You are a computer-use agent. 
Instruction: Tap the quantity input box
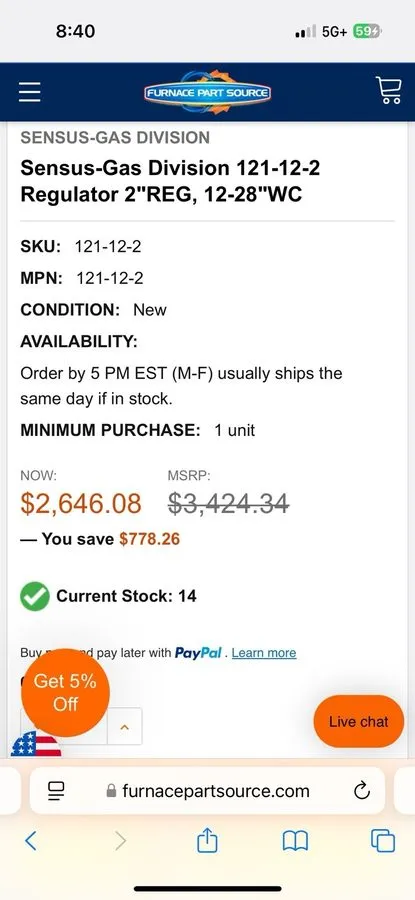pos(64,727)
